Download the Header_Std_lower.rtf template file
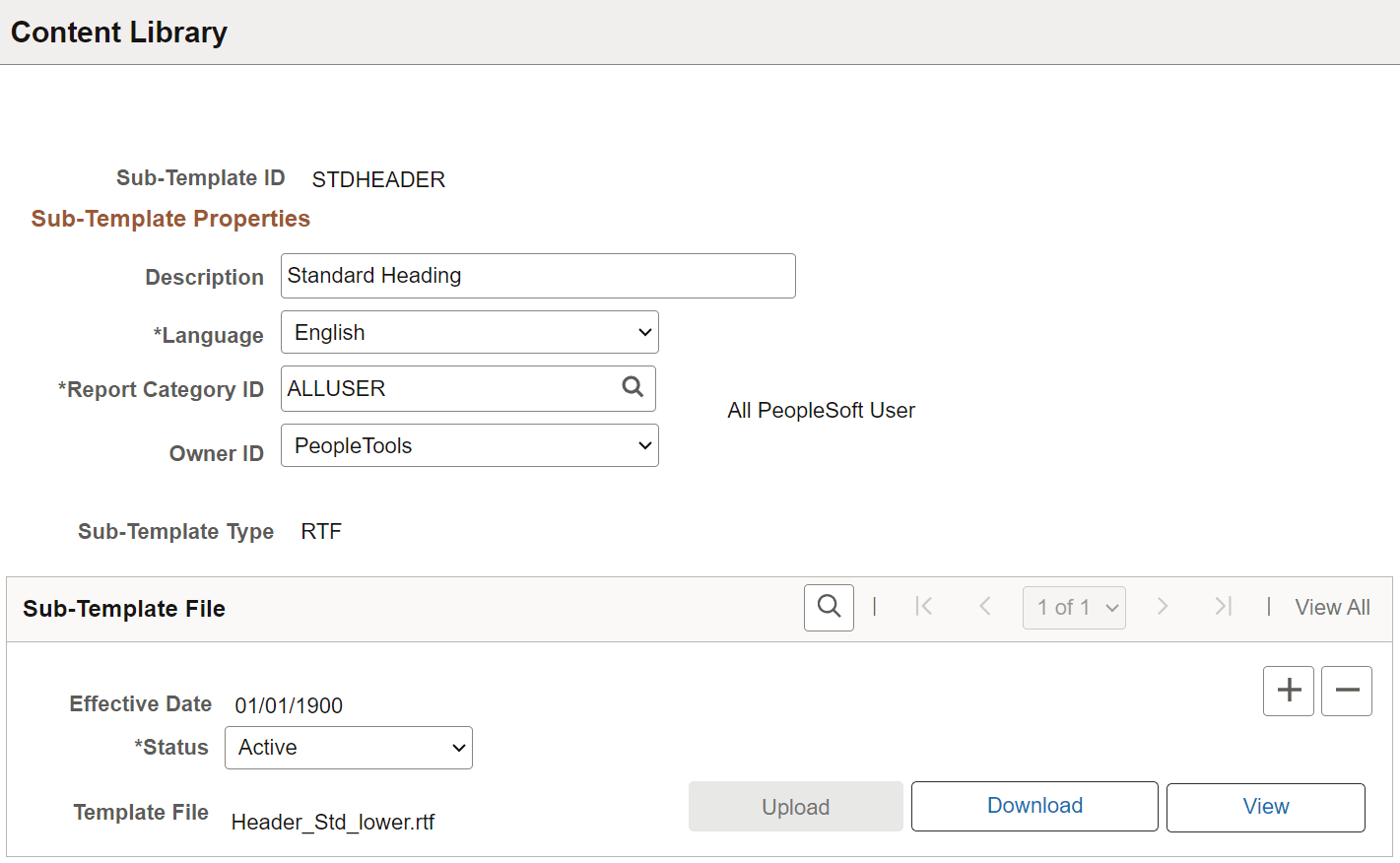The image size is (1400, 863). (x=1033, y=806)
